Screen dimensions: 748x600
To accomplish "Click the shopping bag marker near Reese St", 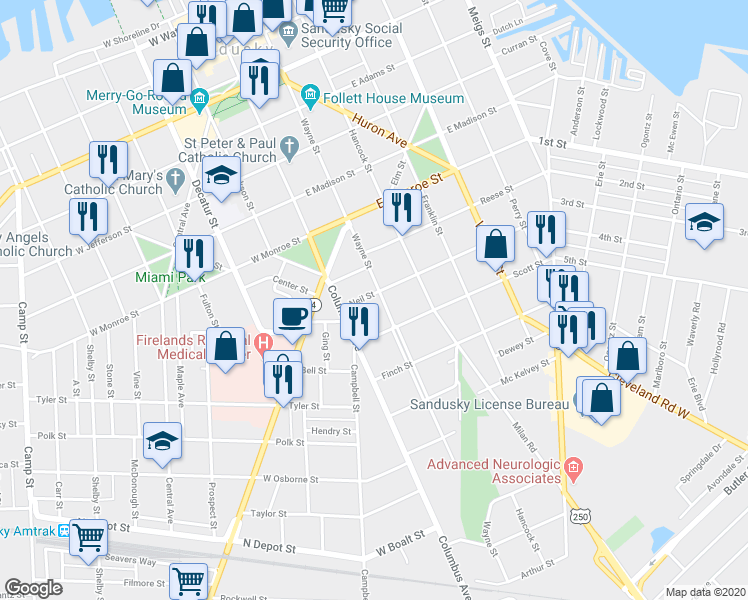I will [496, 245].
